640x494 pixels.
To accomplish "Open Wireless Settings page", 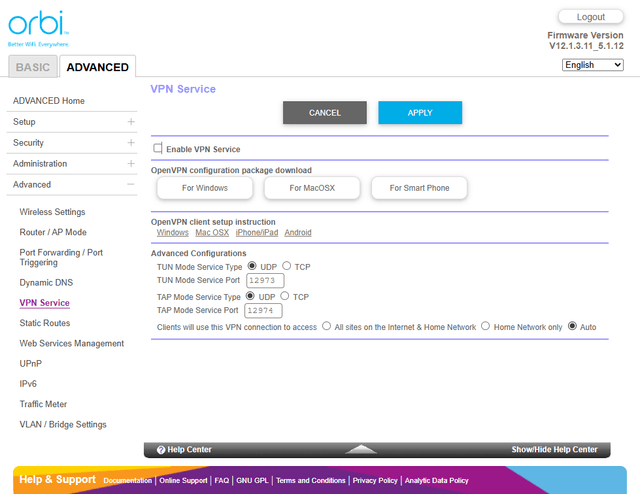I will point(52,212).
